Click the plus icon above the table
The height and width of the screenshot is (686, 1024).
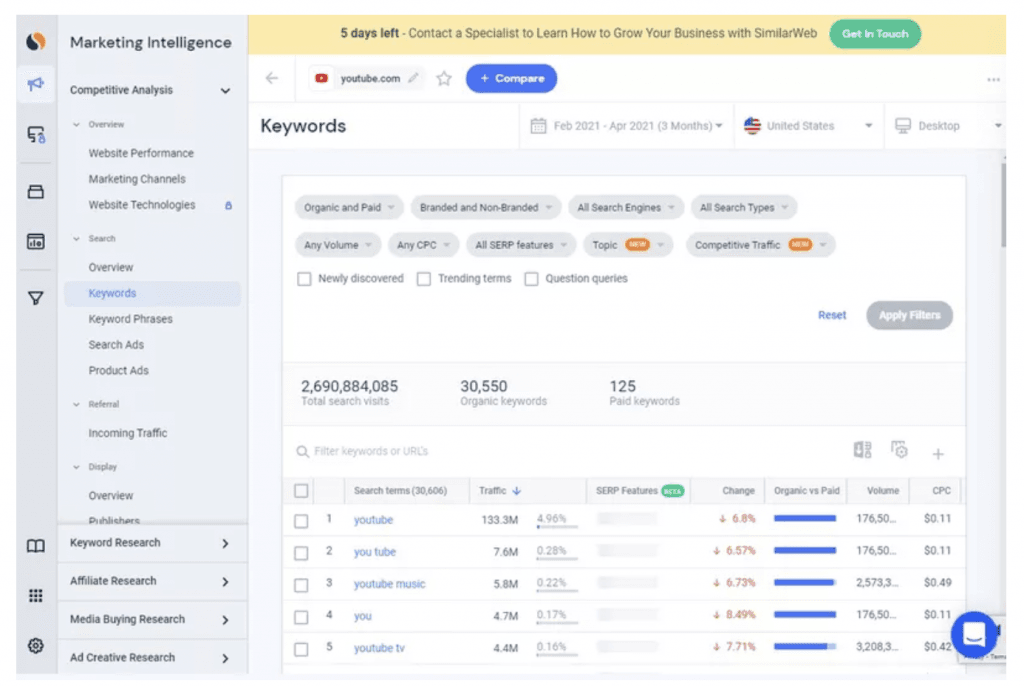[x=938, y=453]
